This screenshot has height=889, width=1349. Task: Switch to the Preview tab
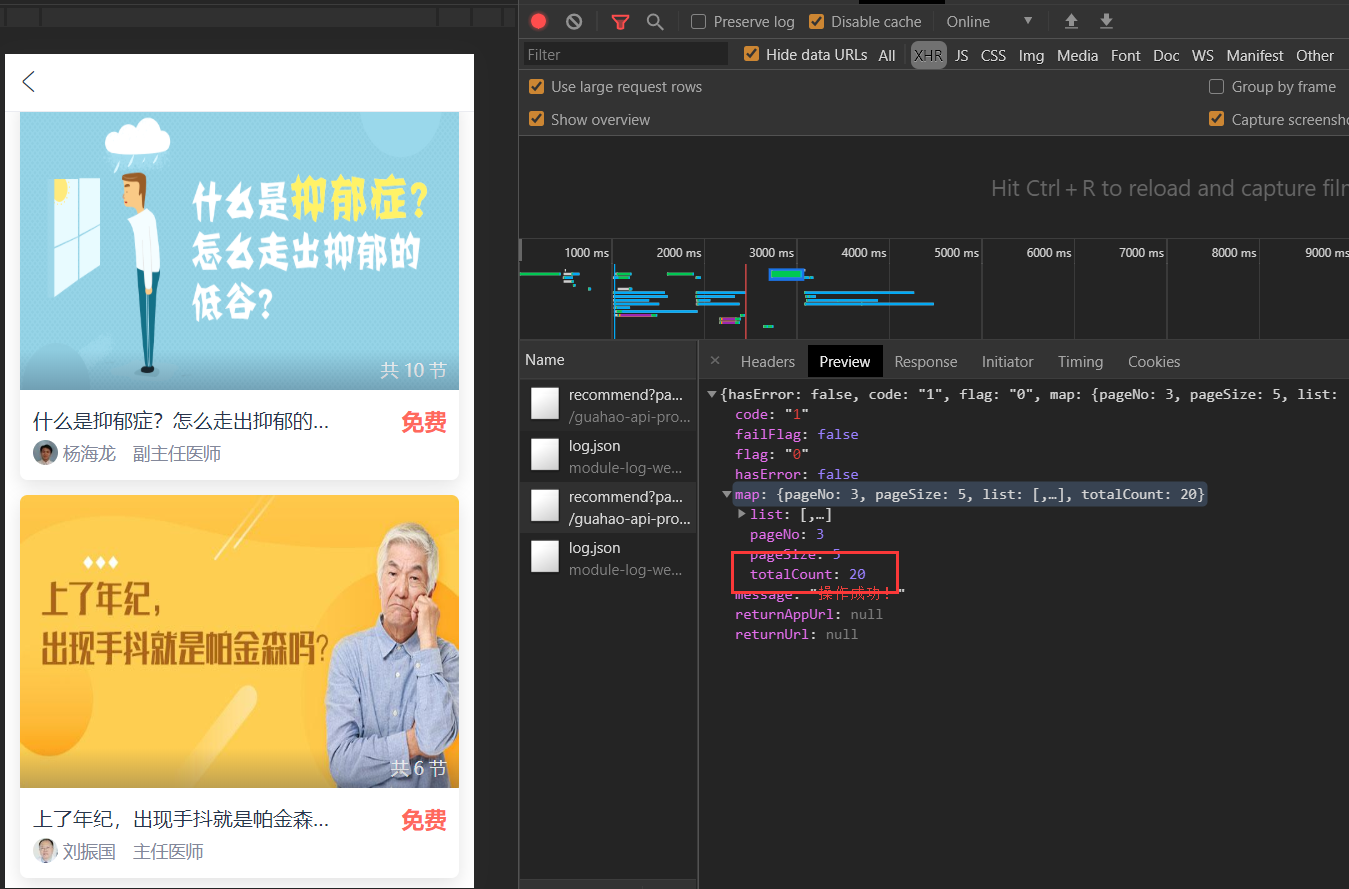click(845, 361)
